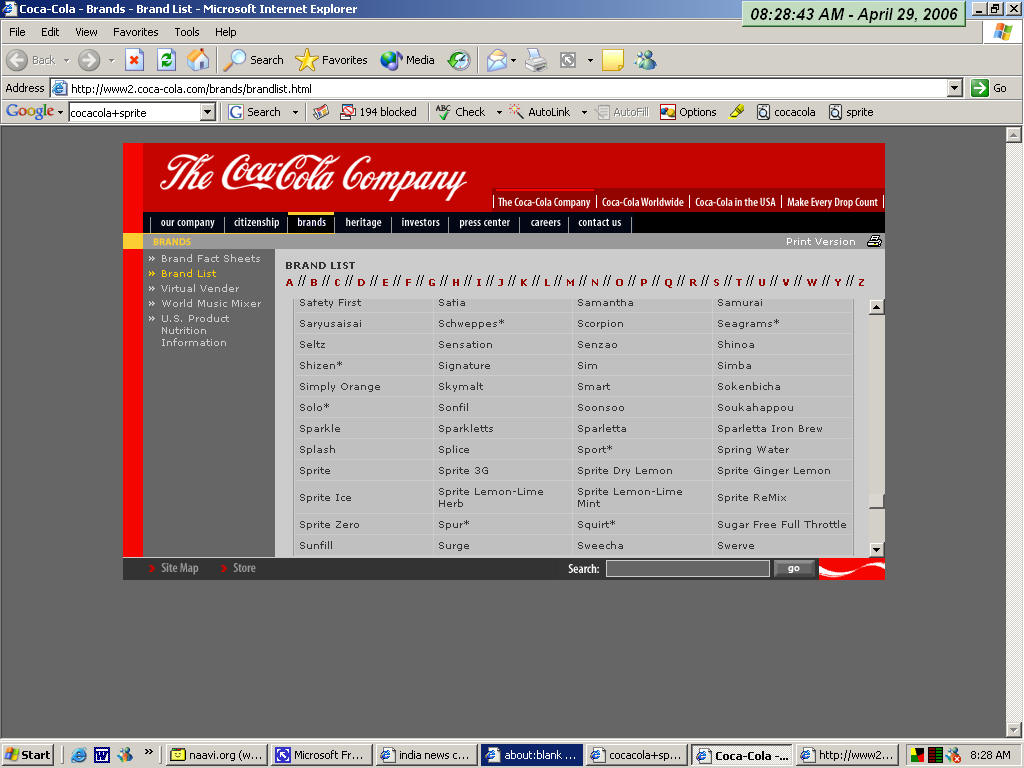Open Google toolbar Options
Image resolution: width=1024 pixels, height=768 pixels.
click(x=688, y=112)
